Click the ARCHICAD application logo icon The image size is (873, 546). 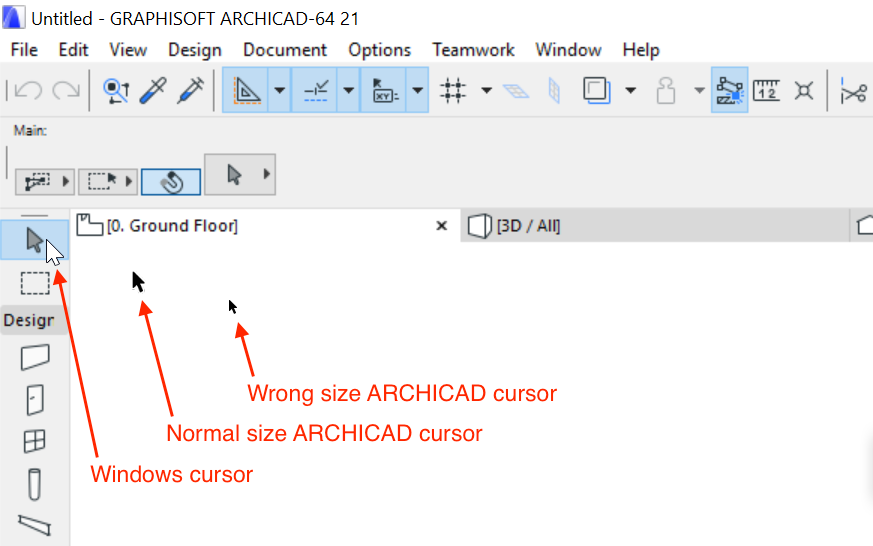(x=13, y=17)
